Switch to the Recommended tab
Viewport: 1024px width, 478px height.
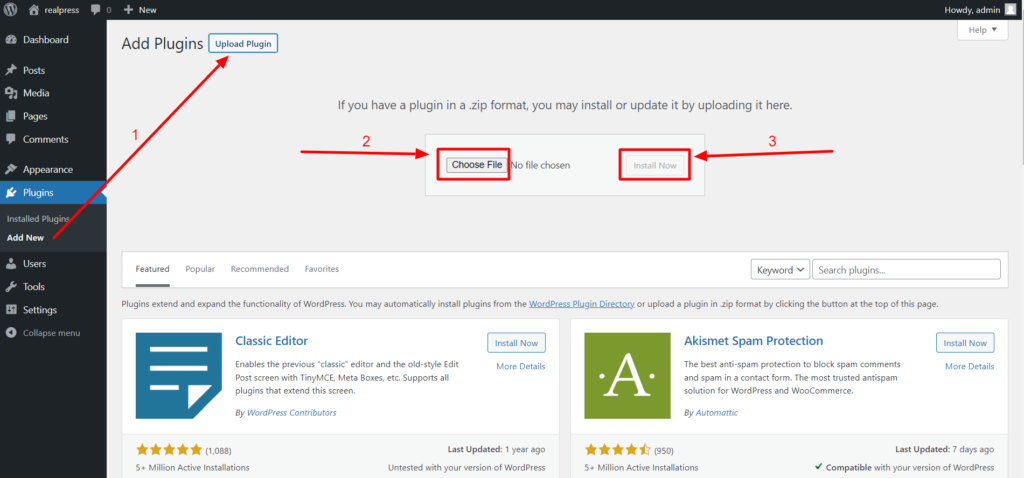[259, 269]
